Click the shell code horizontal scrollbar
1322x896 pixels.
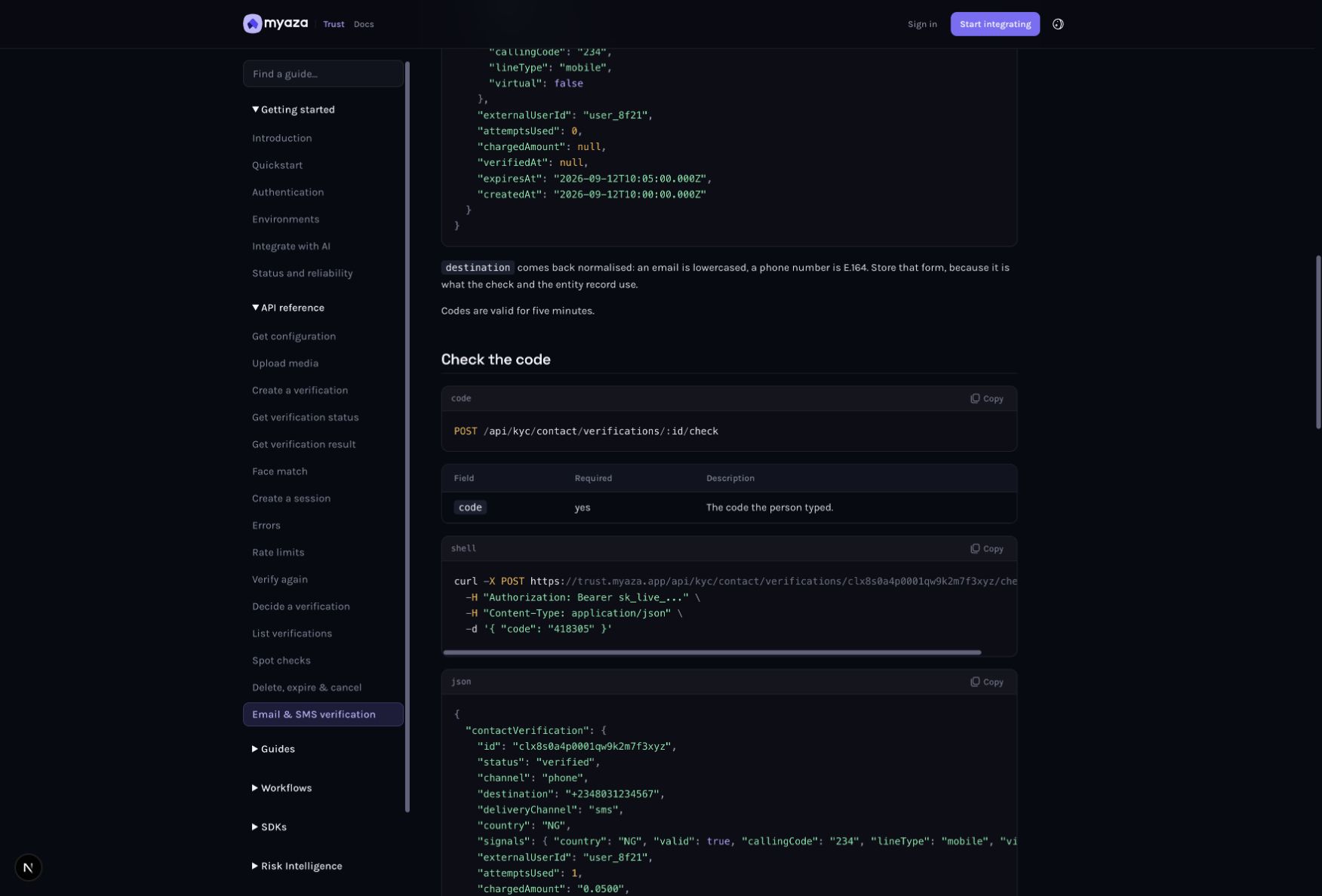point(712,652)
